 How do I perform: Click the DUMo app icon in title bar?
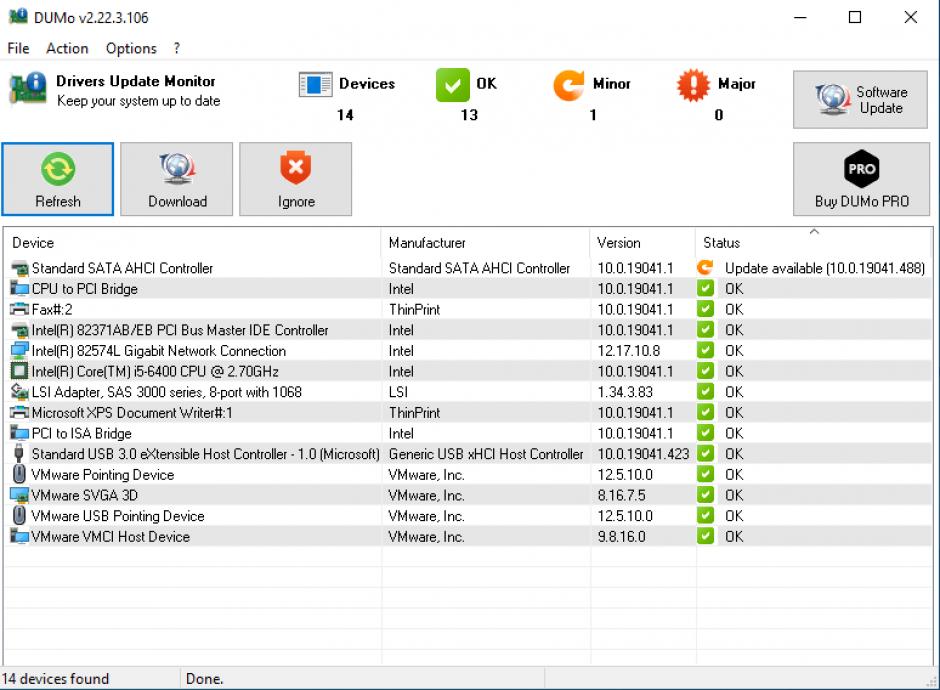(18, 16)
